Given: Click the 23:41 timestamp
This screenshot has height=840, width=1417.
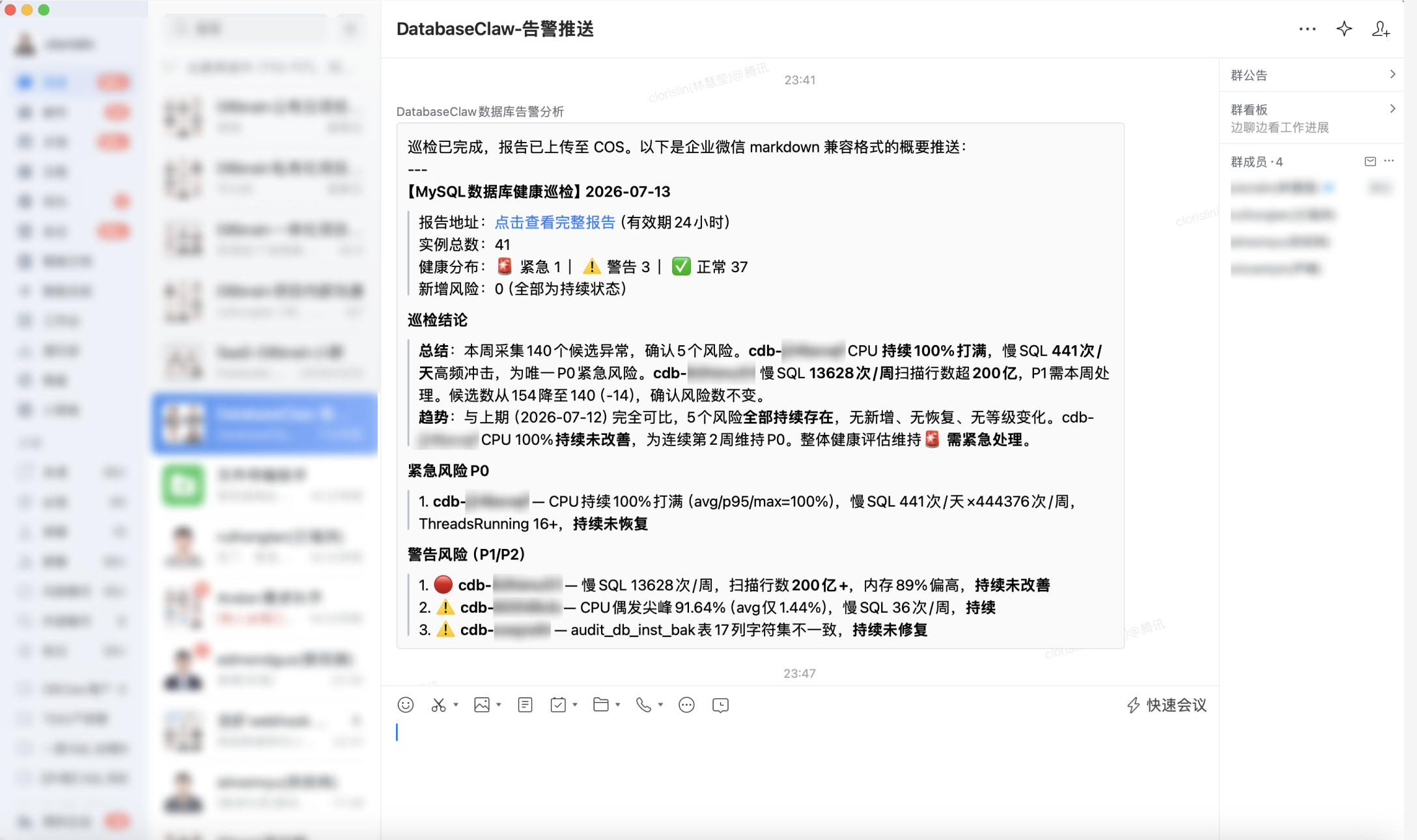Looking at the screenshot, I should pyautogui.click(x=800, y=80).
